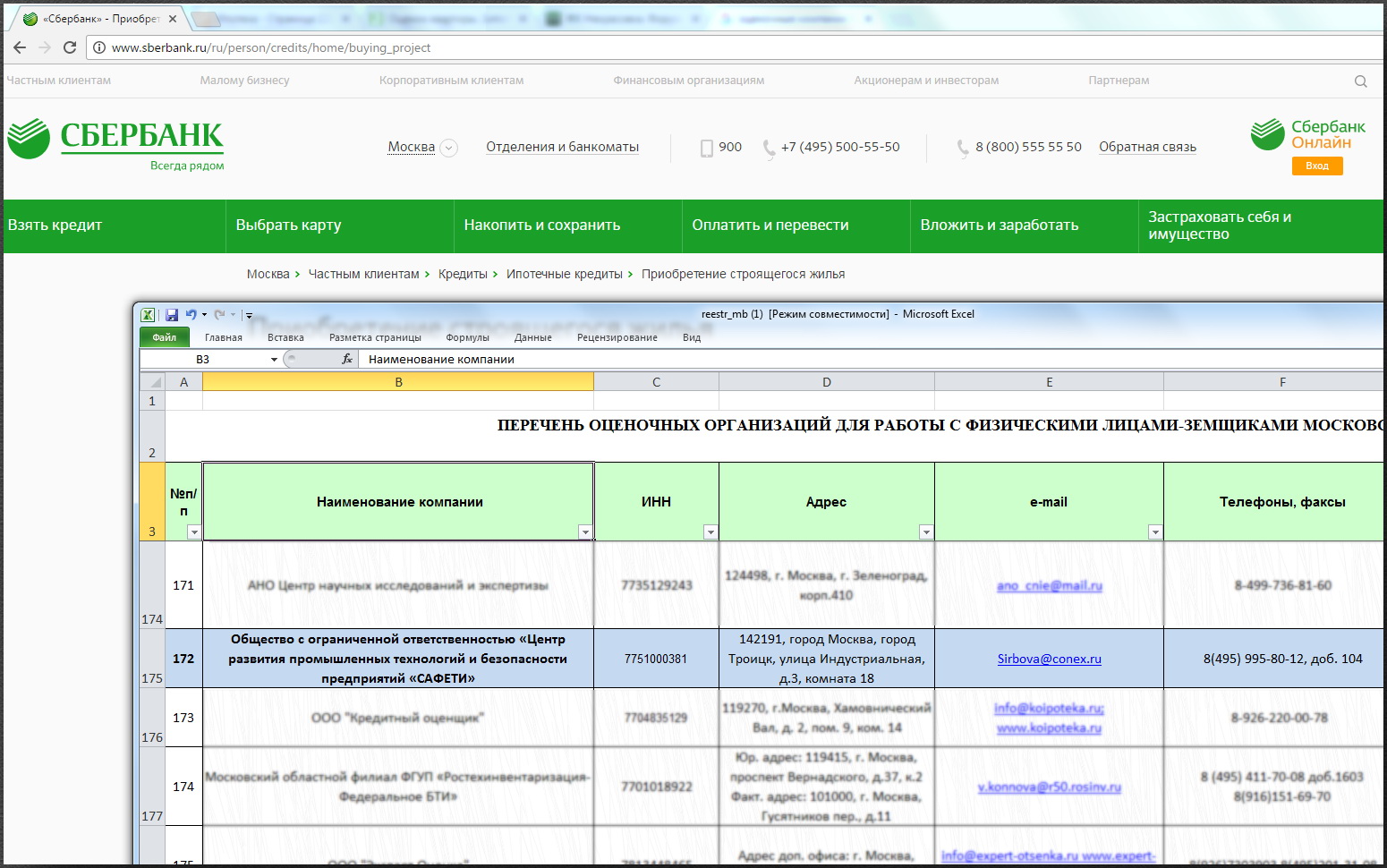Viewport: 1387px width, 868px height.
Task: Click the insert function fx icon
Action: tap(347, 359)
